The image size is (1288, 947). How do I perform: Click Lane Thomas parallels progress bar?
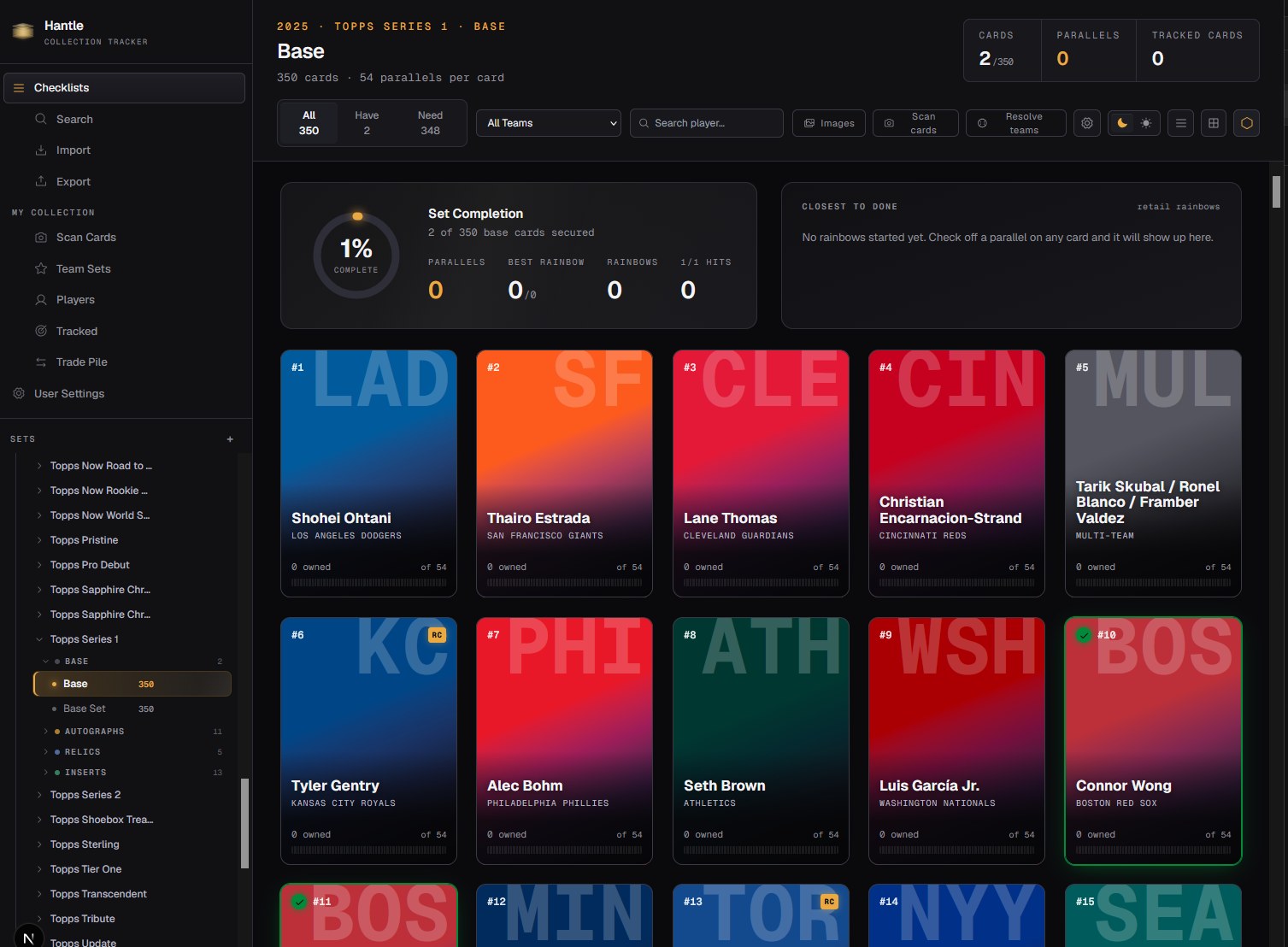tap(762, 583)
